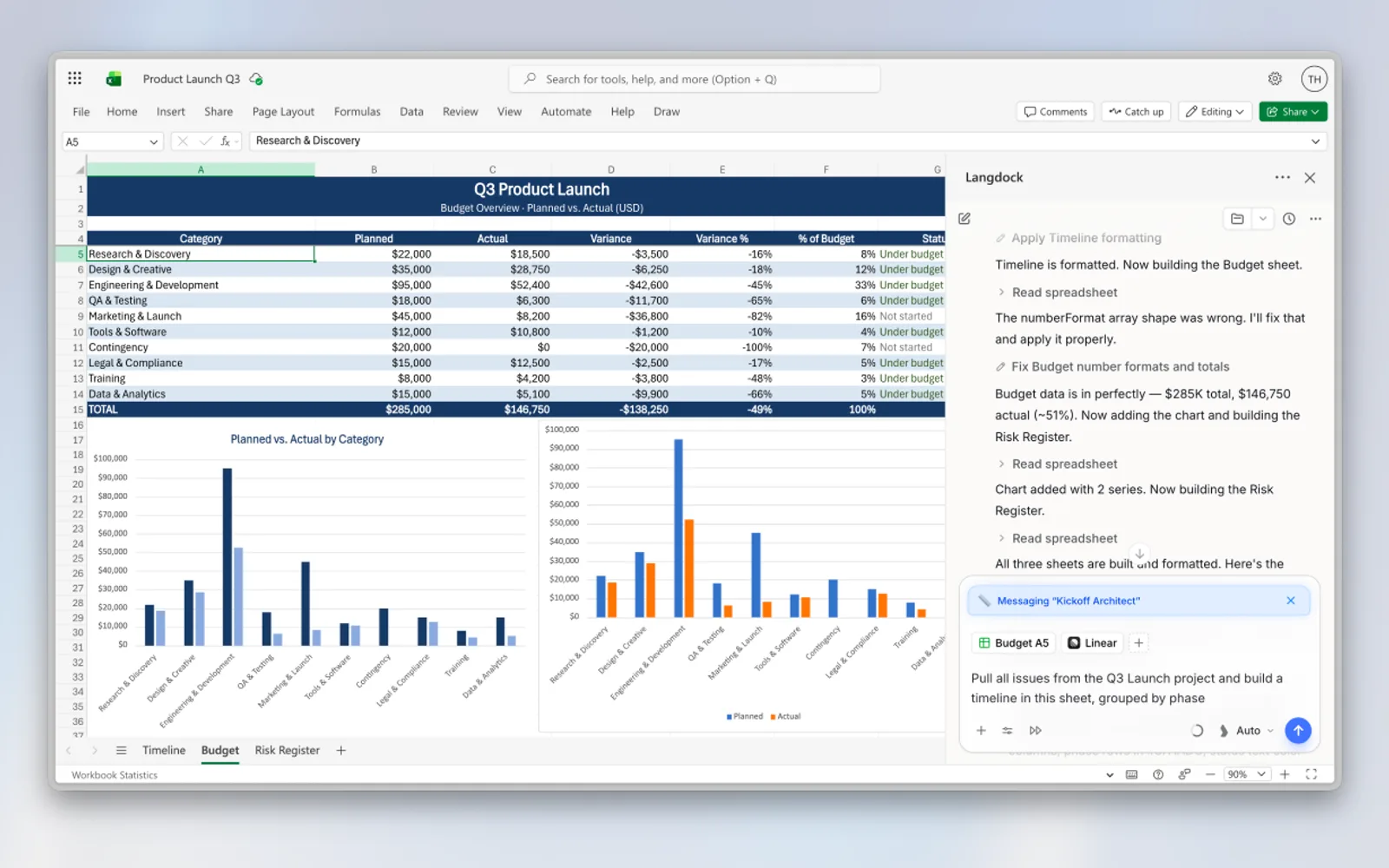Open the Formulas ribbon tab

[357, 112]
